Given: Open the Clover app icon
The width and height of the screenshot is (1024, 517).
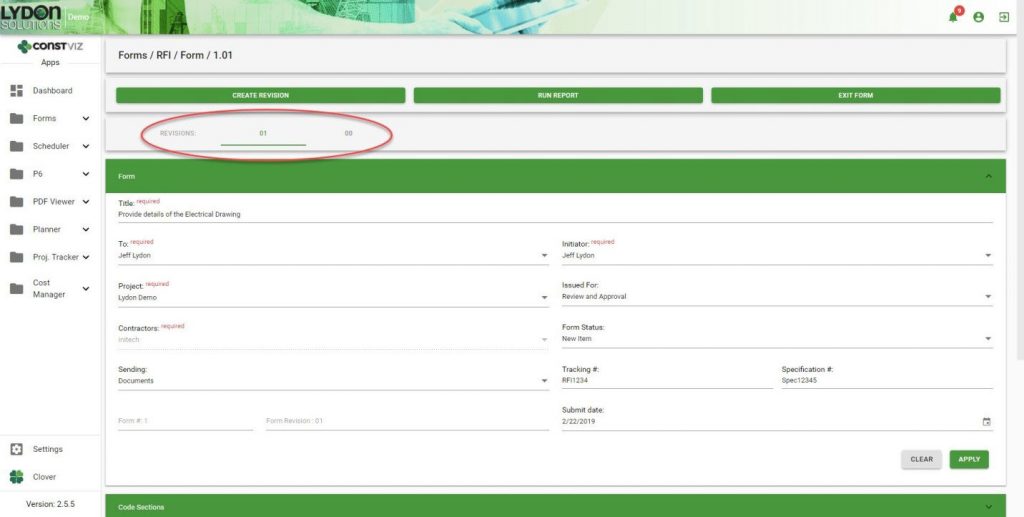Looking at the screenshot, I should click(16, 477).
